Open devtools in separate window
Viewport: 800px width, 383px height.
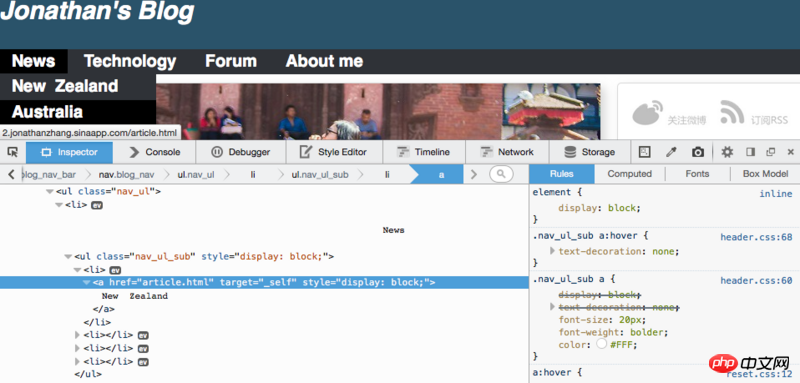point(770,152)
